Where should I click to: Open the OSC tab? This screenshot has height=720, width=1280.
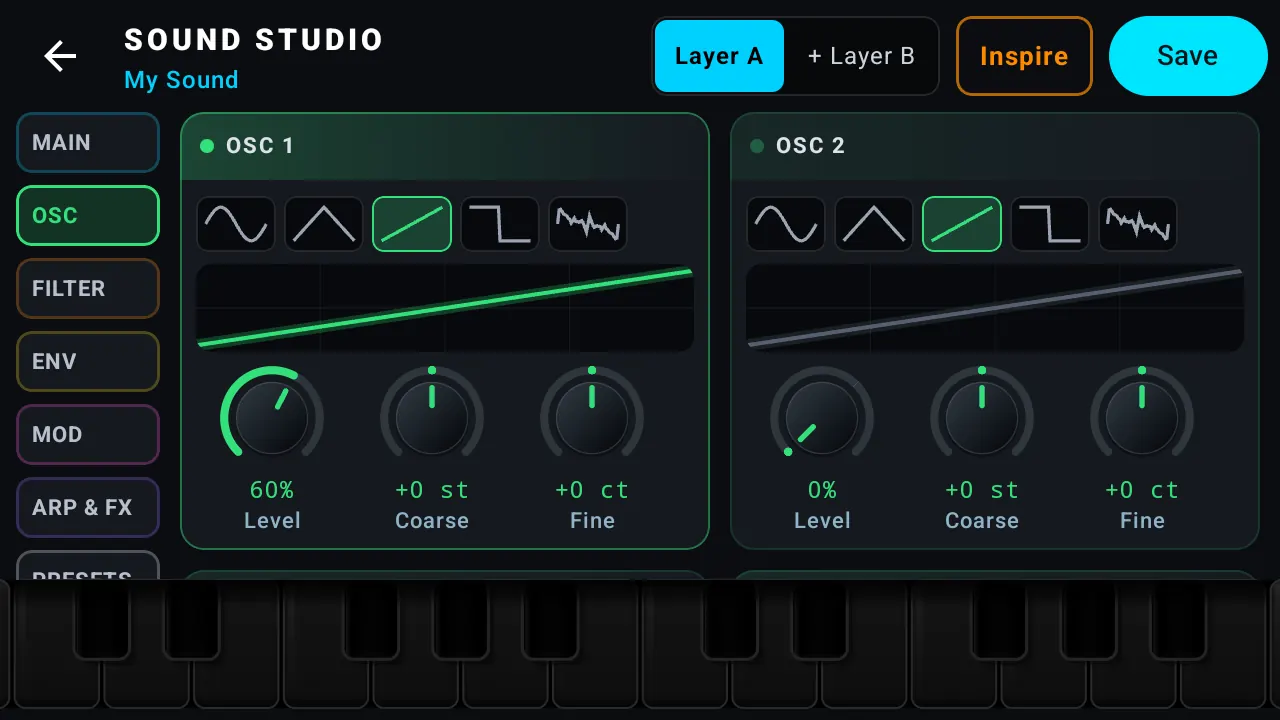click(88, 215)
